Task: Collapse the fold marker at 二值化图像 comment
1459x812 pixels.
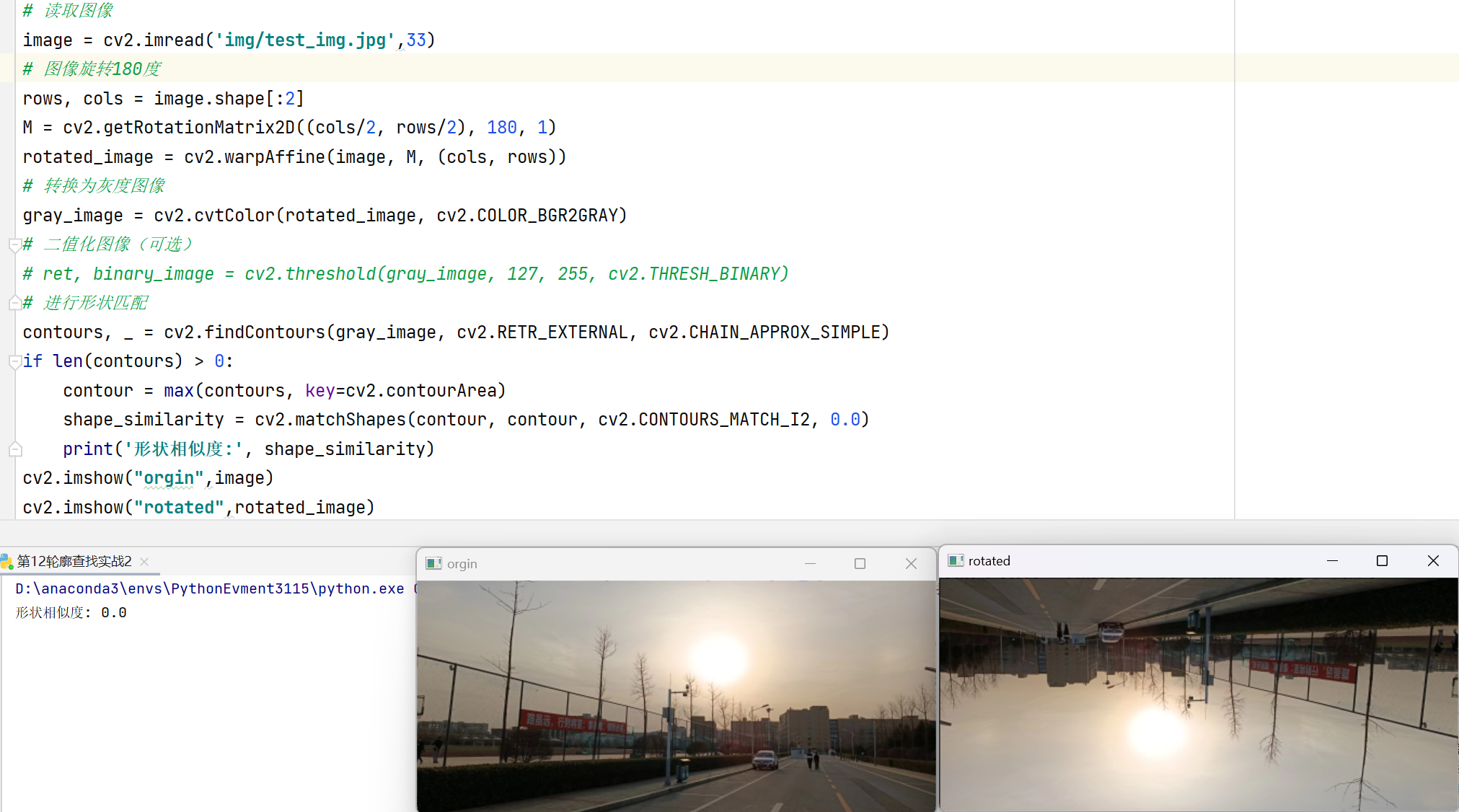Action: [x=14, y=245]
